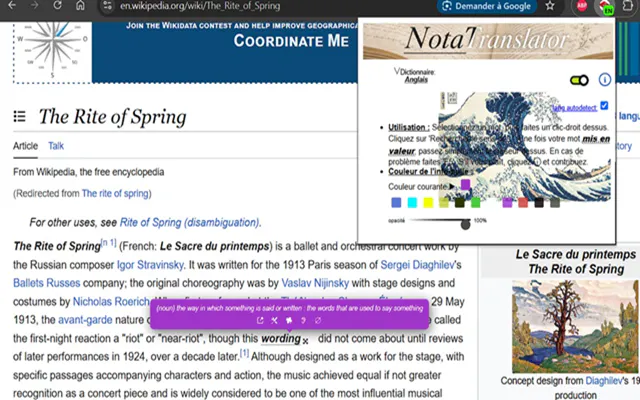View site information icon in address bar

coord(107,6)
